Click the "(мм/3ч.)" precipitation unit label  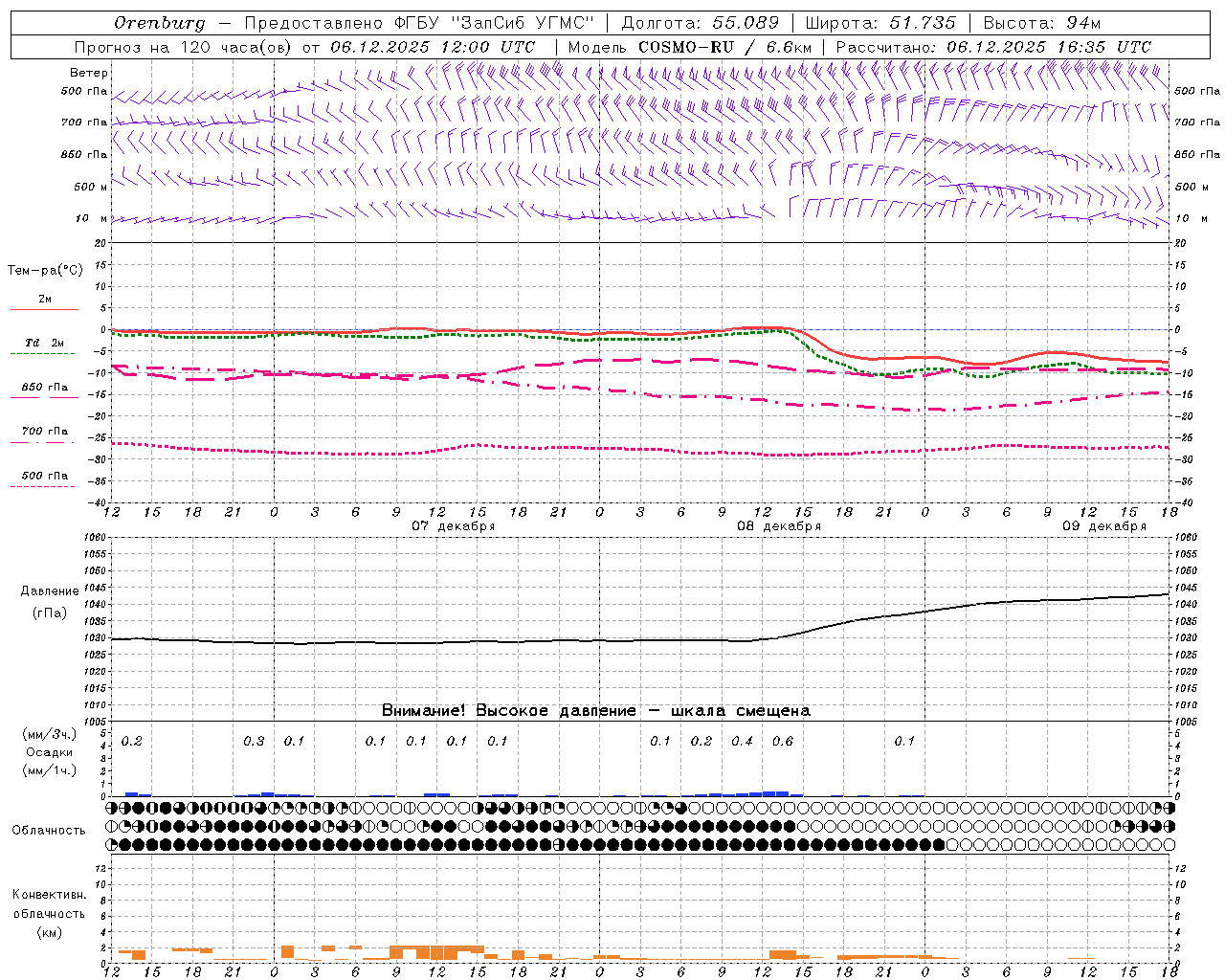tap(50, 735)
